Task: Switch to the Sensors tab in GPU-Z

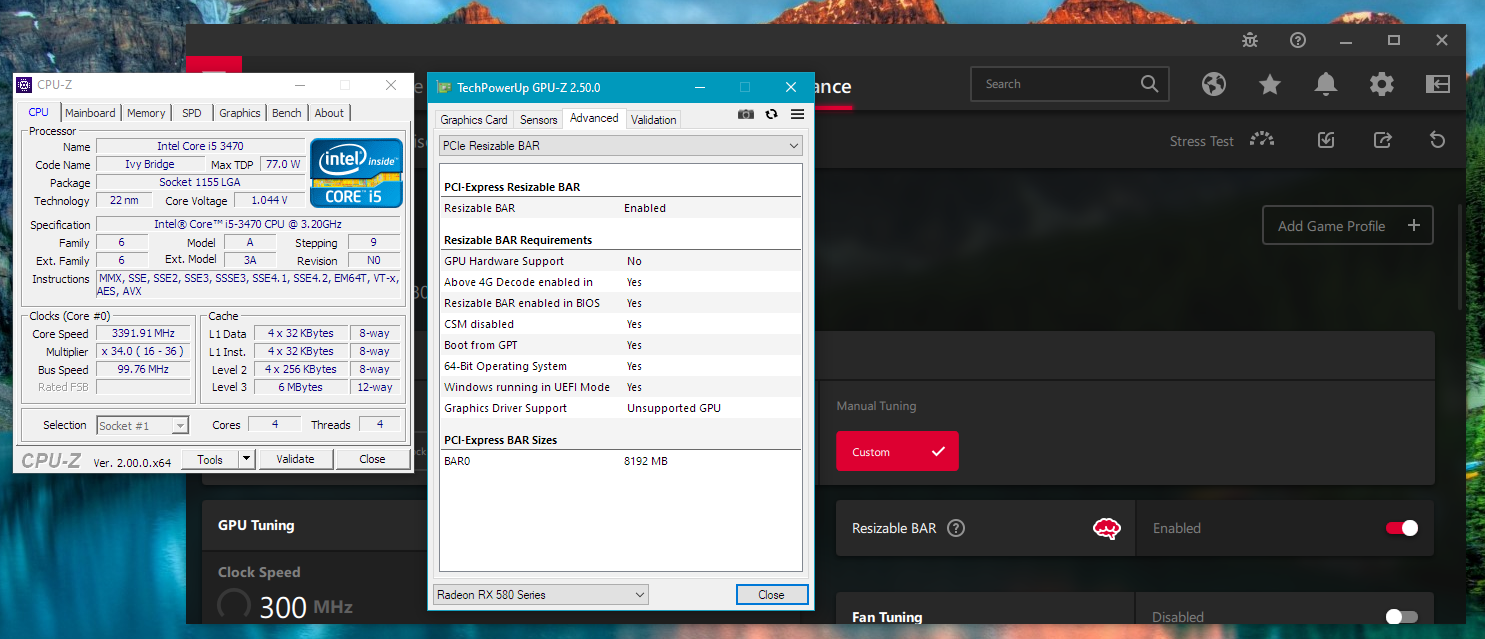Action: click(x=539, y=119)
